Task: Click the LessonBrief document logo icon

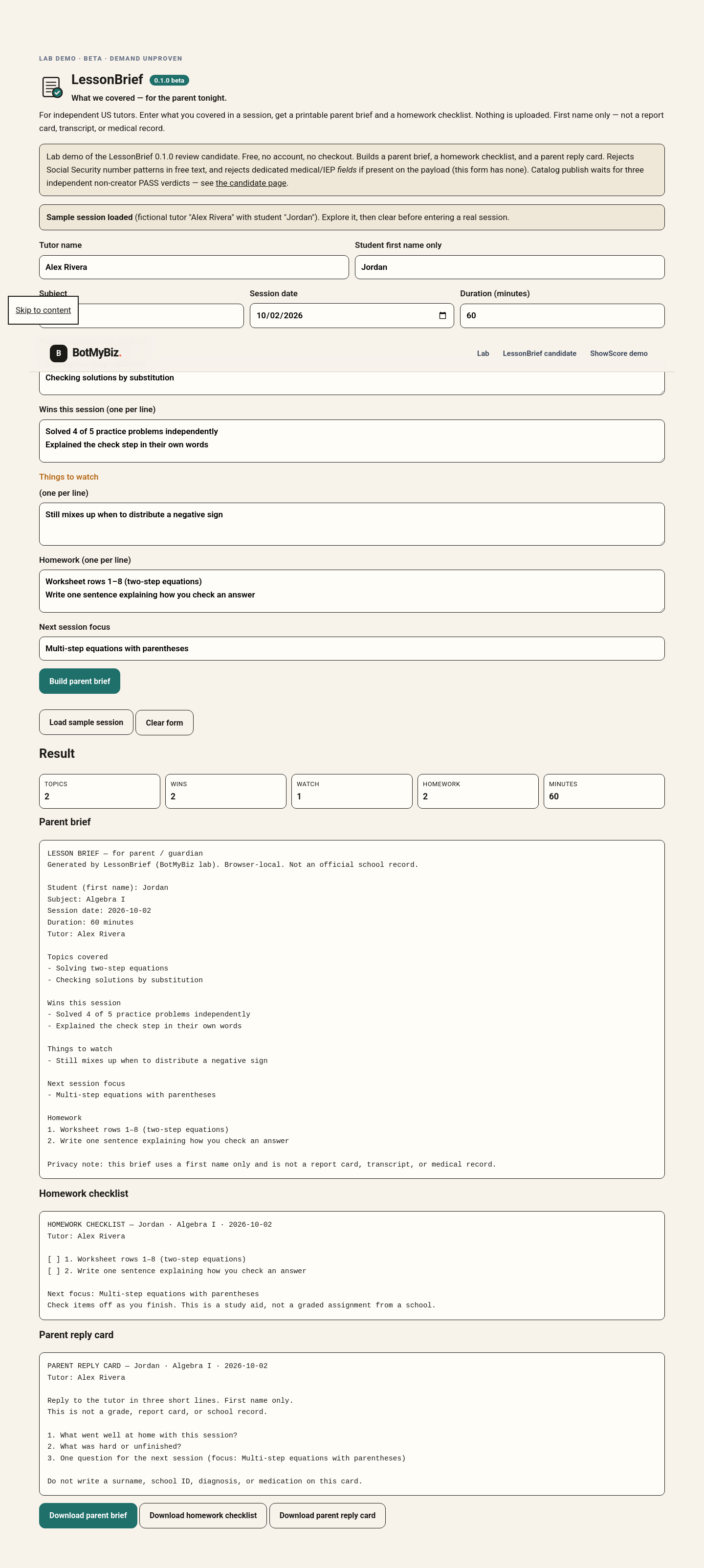Action: click(x=52, y=87)
